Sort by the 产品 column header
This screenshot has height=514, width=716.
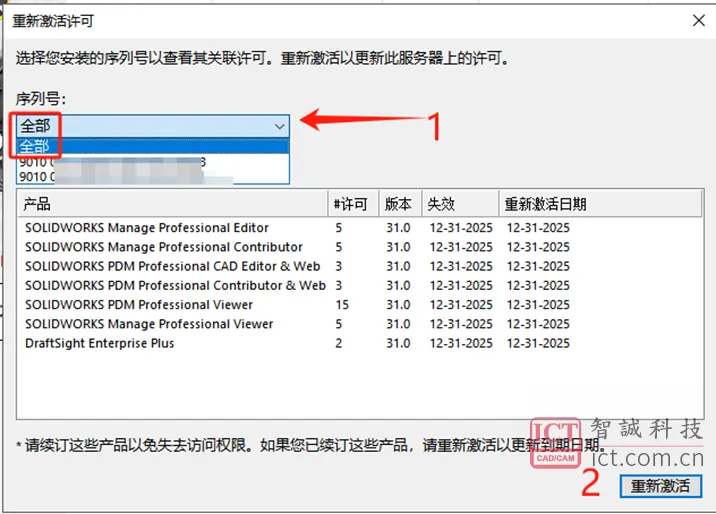[x=173, y=204]
